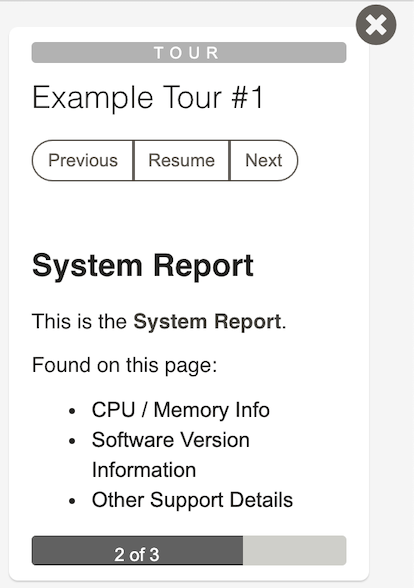
Task: Click the Resume button
Action: [x=182, y=160]
